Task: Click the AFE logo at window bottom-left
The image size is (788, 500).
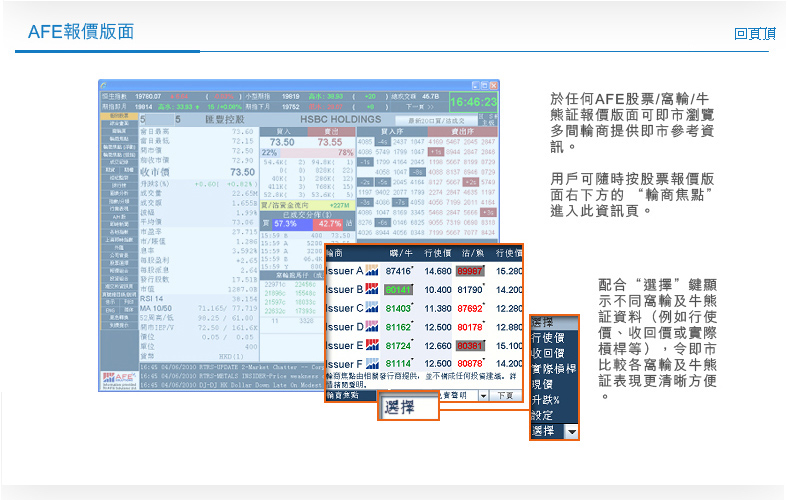Action: pyautogui.click(x=119, y=380)
